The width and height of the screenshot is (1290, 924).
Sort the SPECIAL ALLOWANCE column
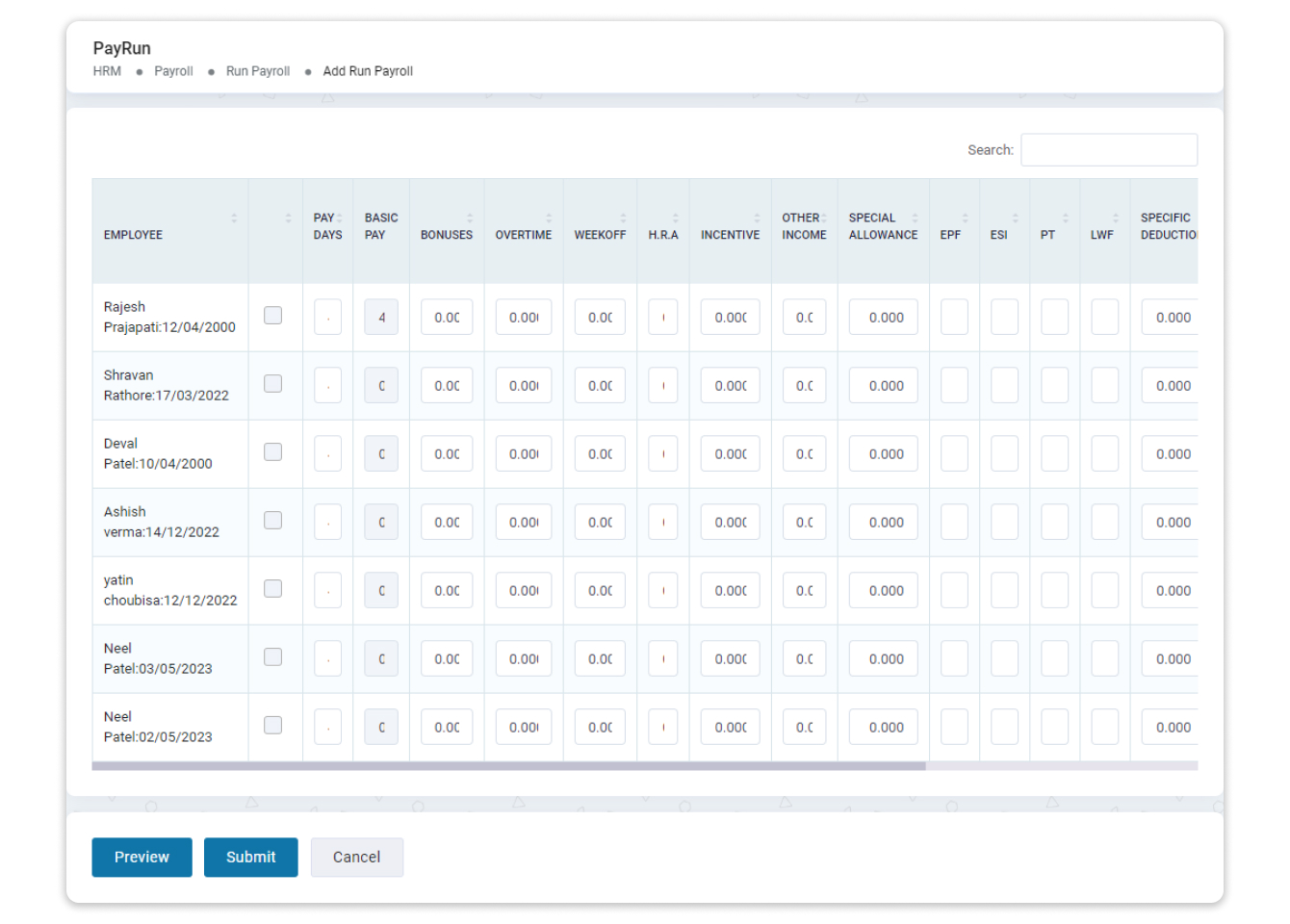[915, 218]
